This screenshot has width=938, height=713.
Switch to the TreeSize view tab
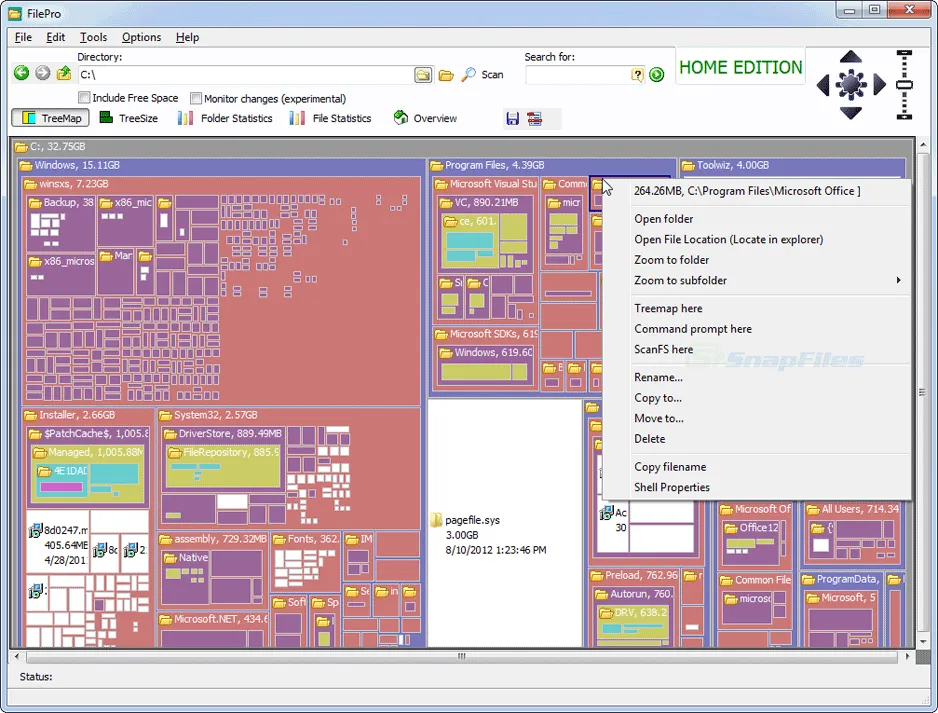(x=129, y=118)
